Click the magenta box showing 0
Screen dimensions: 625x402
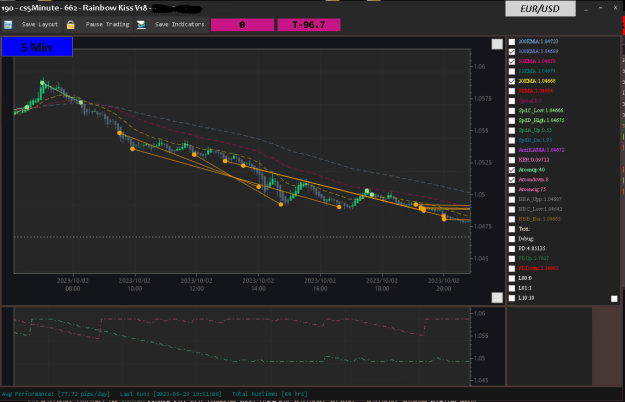(x=242, y=25)
